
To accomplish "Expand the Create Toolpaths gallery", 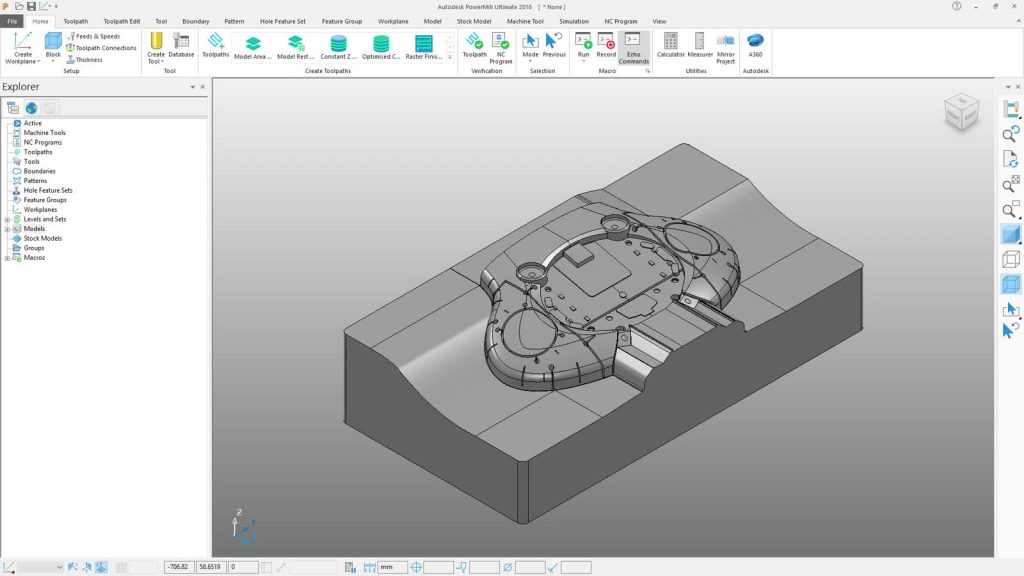I will 450,57.
